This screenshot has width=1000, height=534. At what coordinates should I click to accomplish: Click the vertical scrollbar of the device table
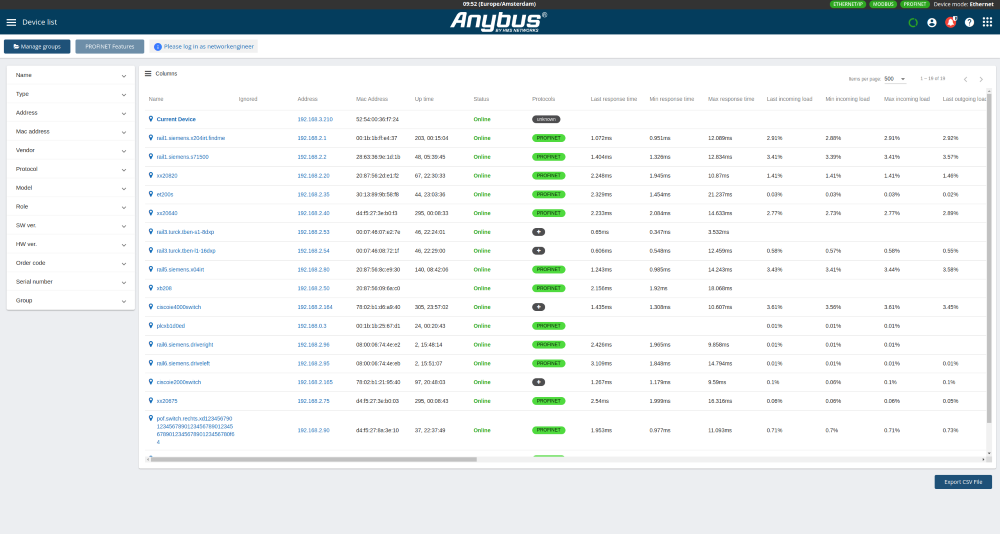989,258
